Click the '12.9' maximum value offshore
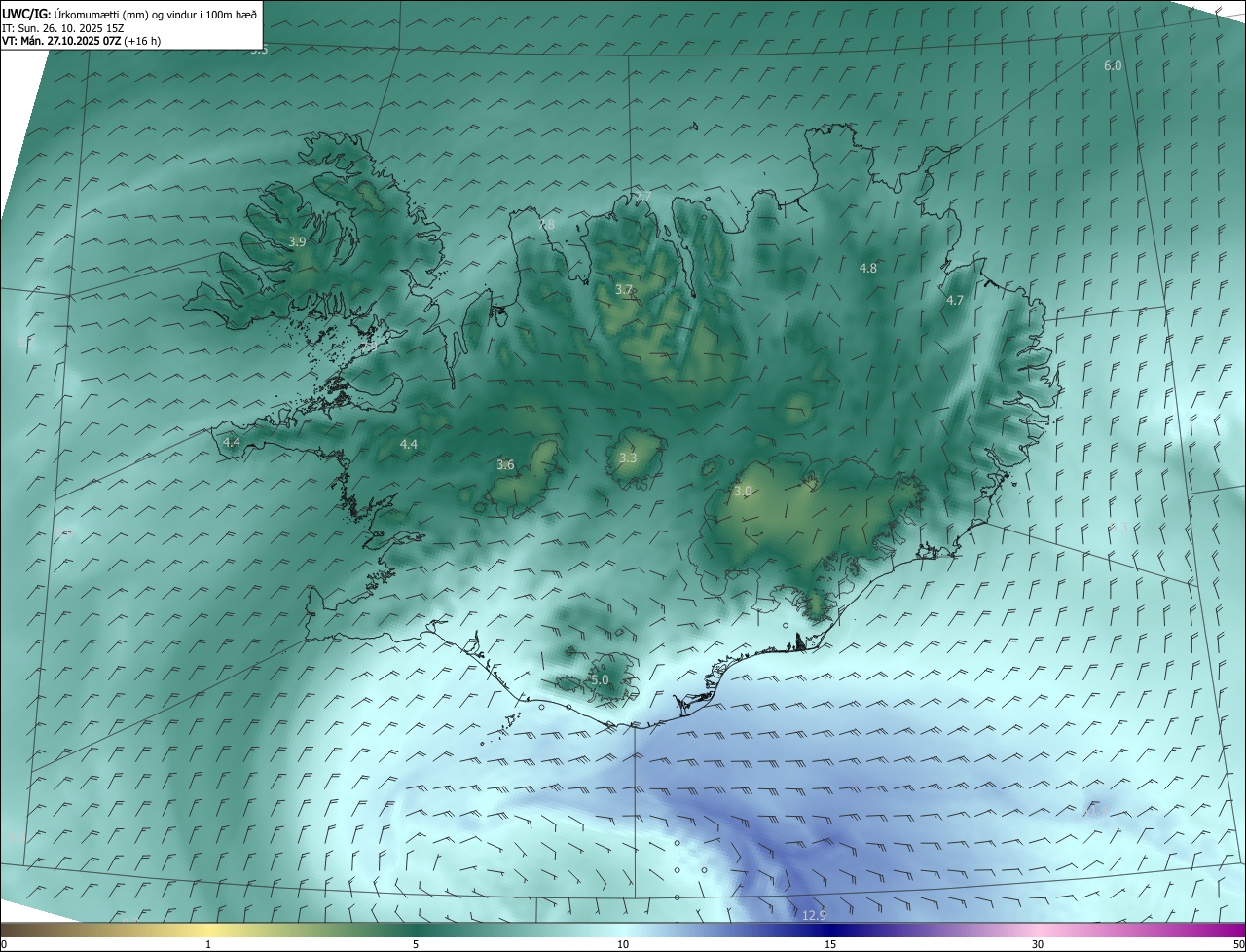1246x952 pixels. pos(815,915)
